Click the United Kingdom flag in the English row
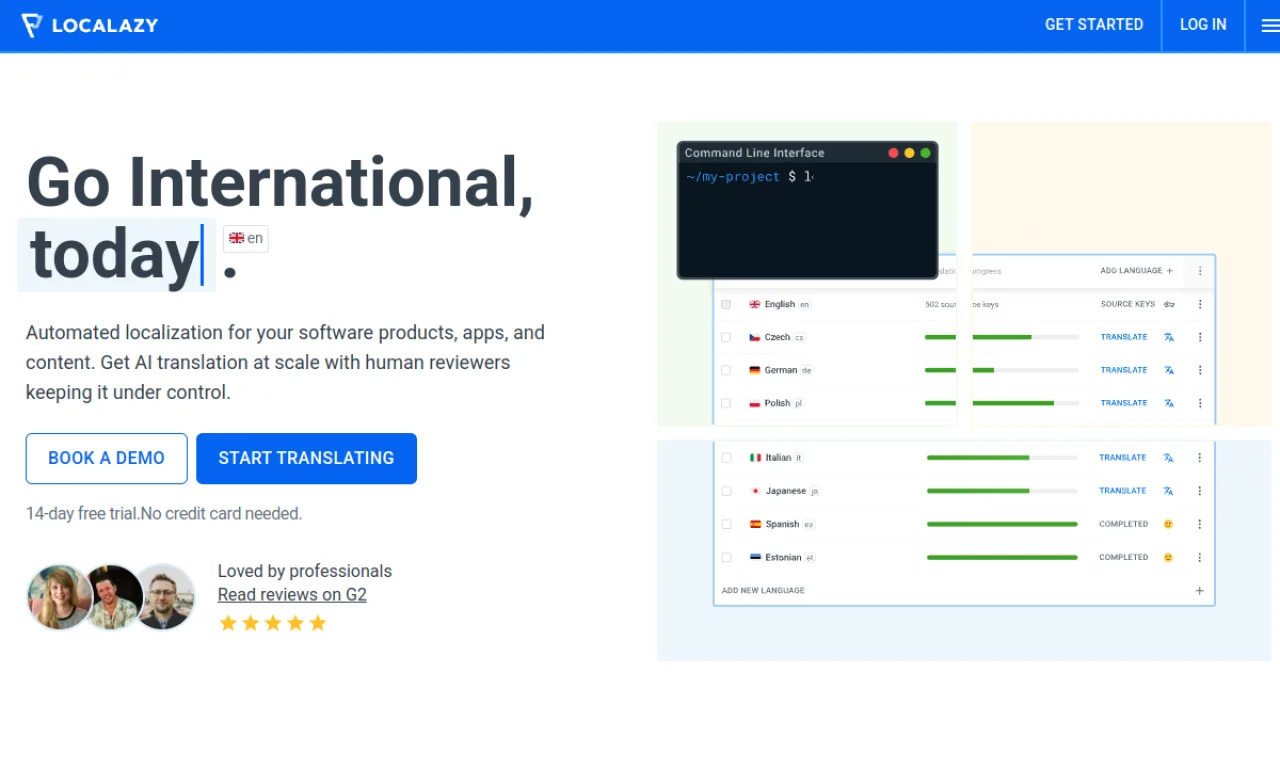The height and width of the screenshot is (768, 1280). (755, 304)
